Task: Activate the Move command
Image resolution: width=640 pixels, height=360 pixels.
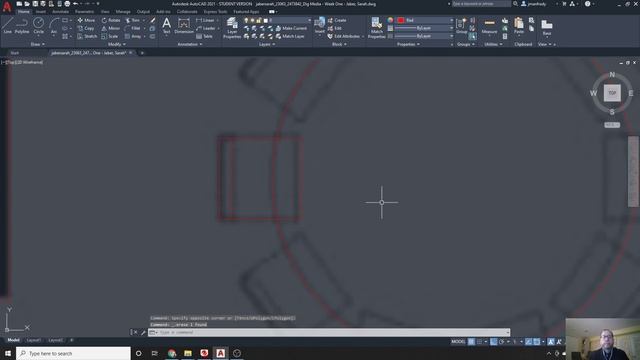Action: pos(86,20)
